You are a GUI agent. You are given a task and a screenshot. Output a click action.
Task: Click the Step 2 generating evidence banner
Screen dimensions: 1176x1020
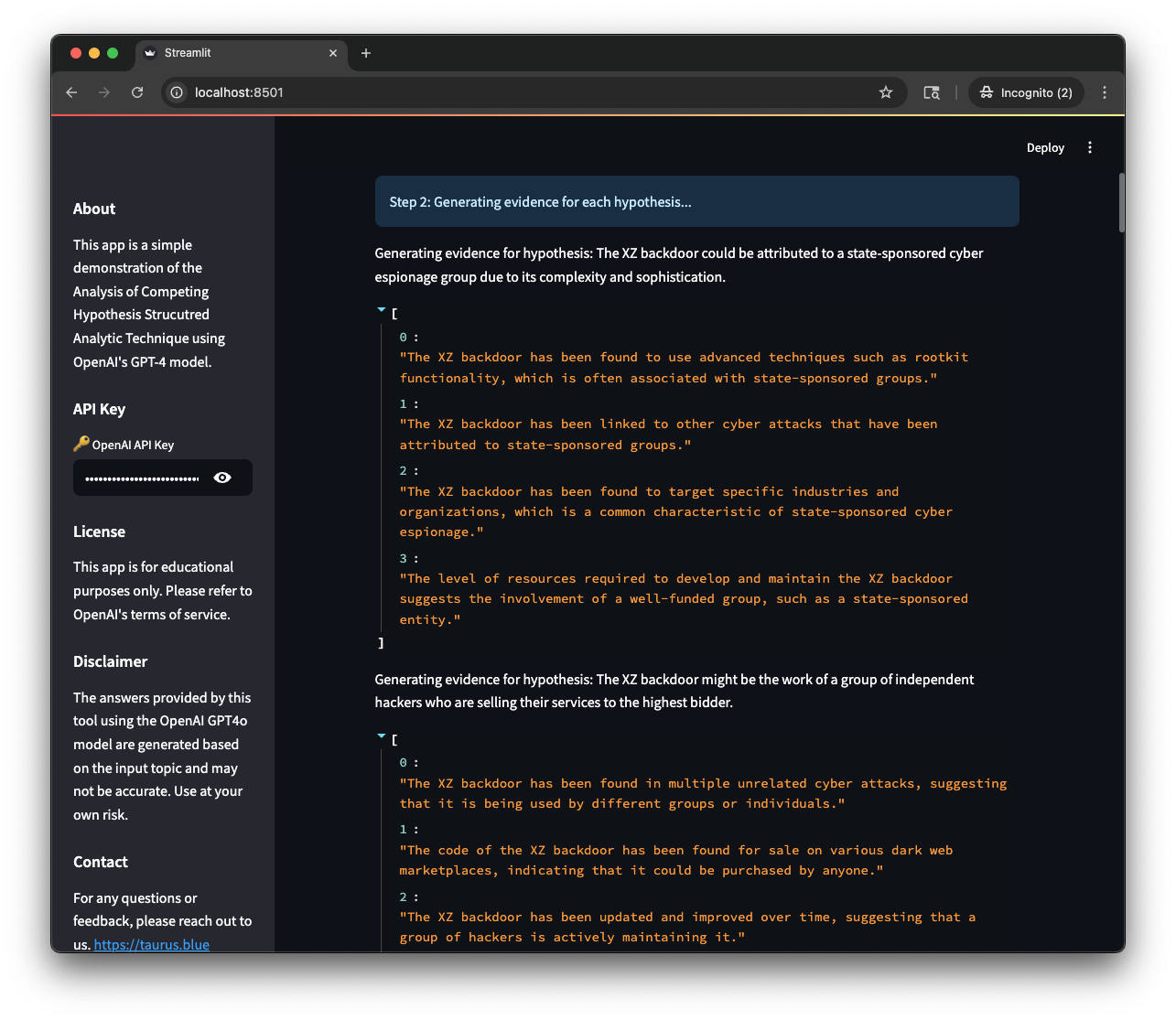[696, 201]
